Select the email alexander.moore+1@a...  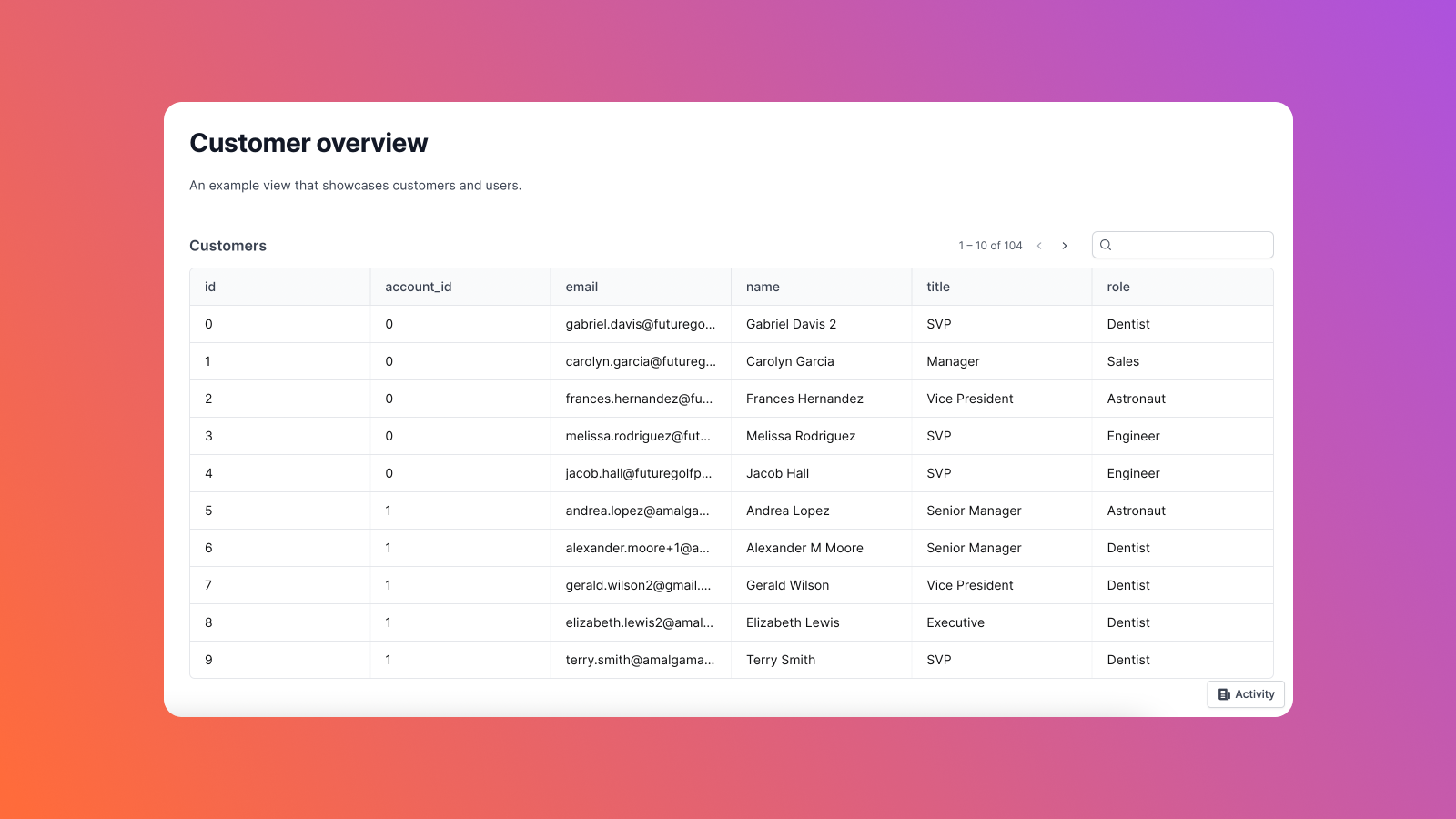[x=637, y=548]
